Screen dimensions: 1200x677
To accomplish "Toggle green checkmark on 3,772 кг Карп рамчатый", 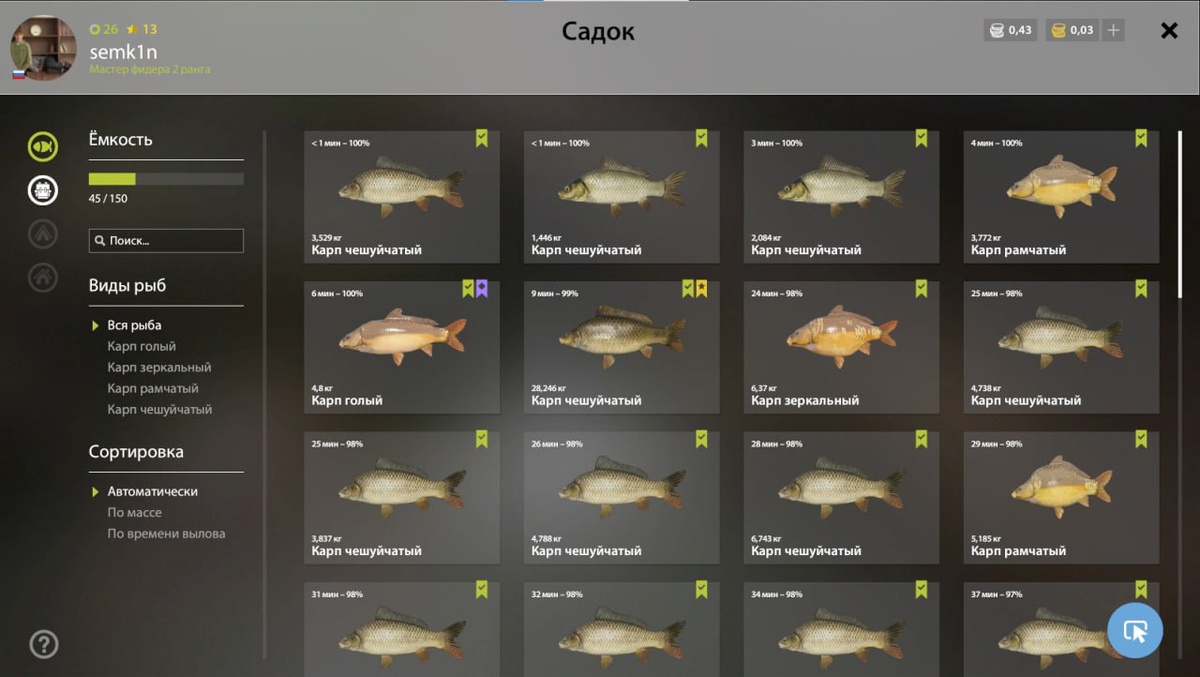I will (1141, 139).
